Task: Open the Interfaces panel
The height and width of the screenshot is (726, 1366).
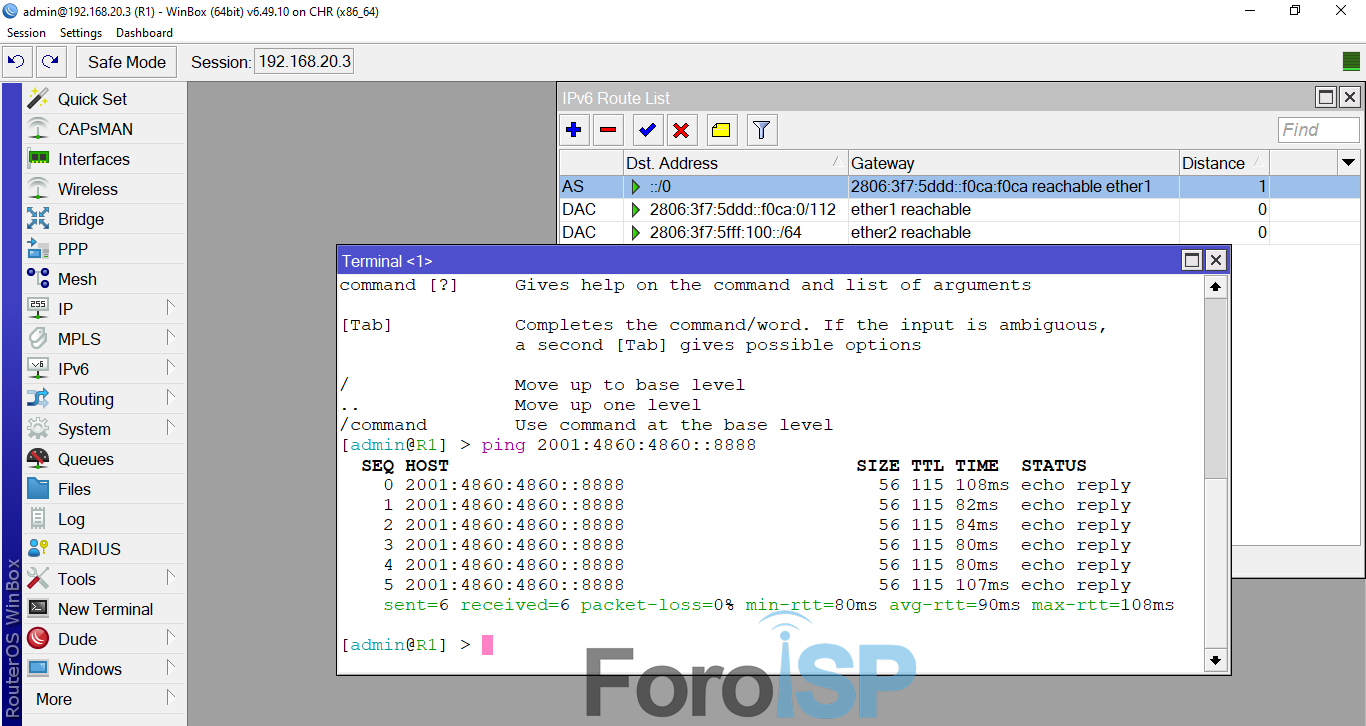Action: pos(93,159)
